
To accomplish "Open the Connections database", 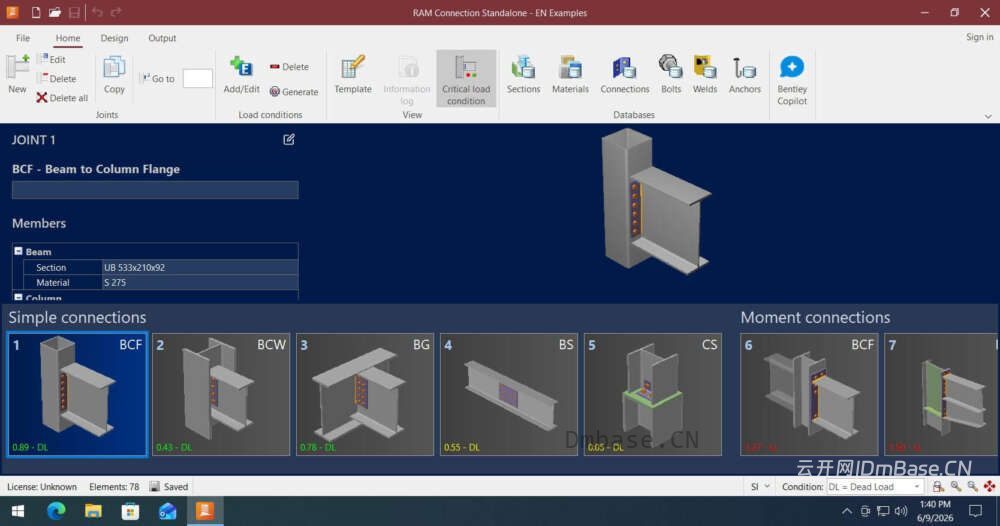I will tap(624, 75).
